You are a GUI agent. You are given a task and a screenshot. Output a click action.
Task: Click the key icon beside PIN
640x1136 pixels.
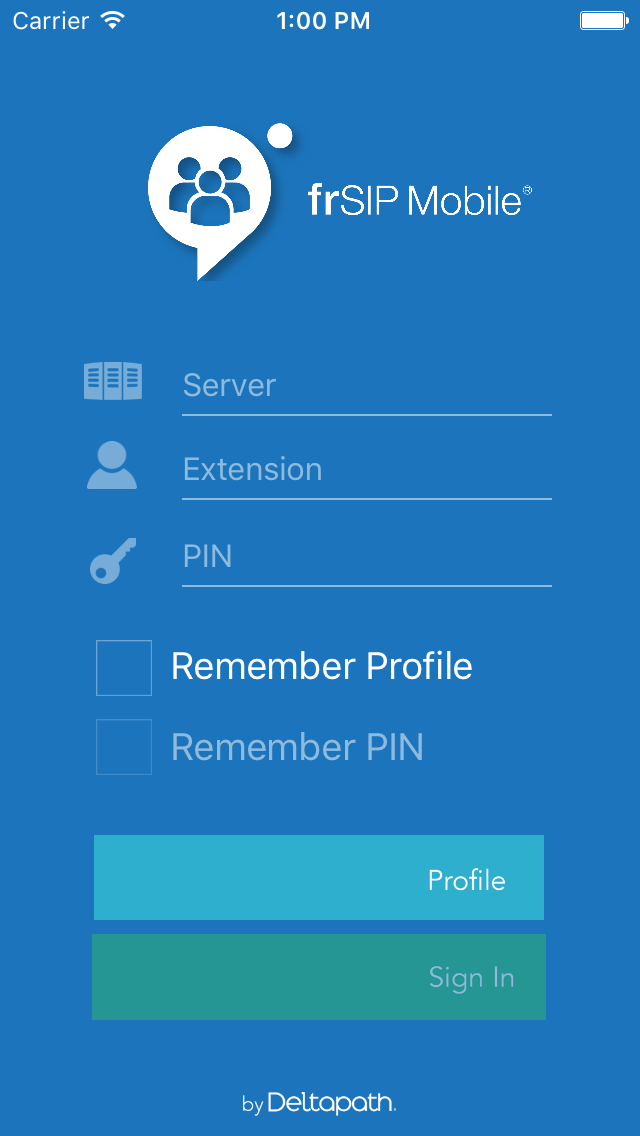click(113, 560)
